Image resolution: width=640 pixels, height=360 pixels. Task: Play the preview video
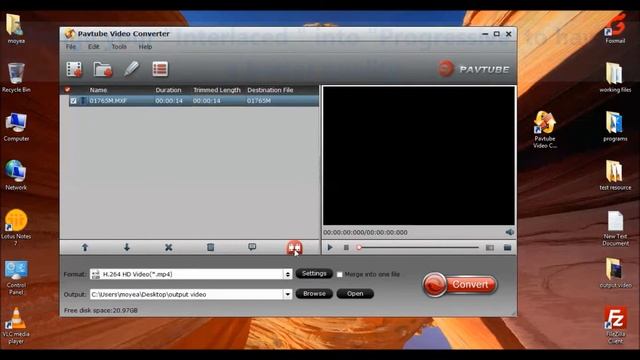point(330,247)
